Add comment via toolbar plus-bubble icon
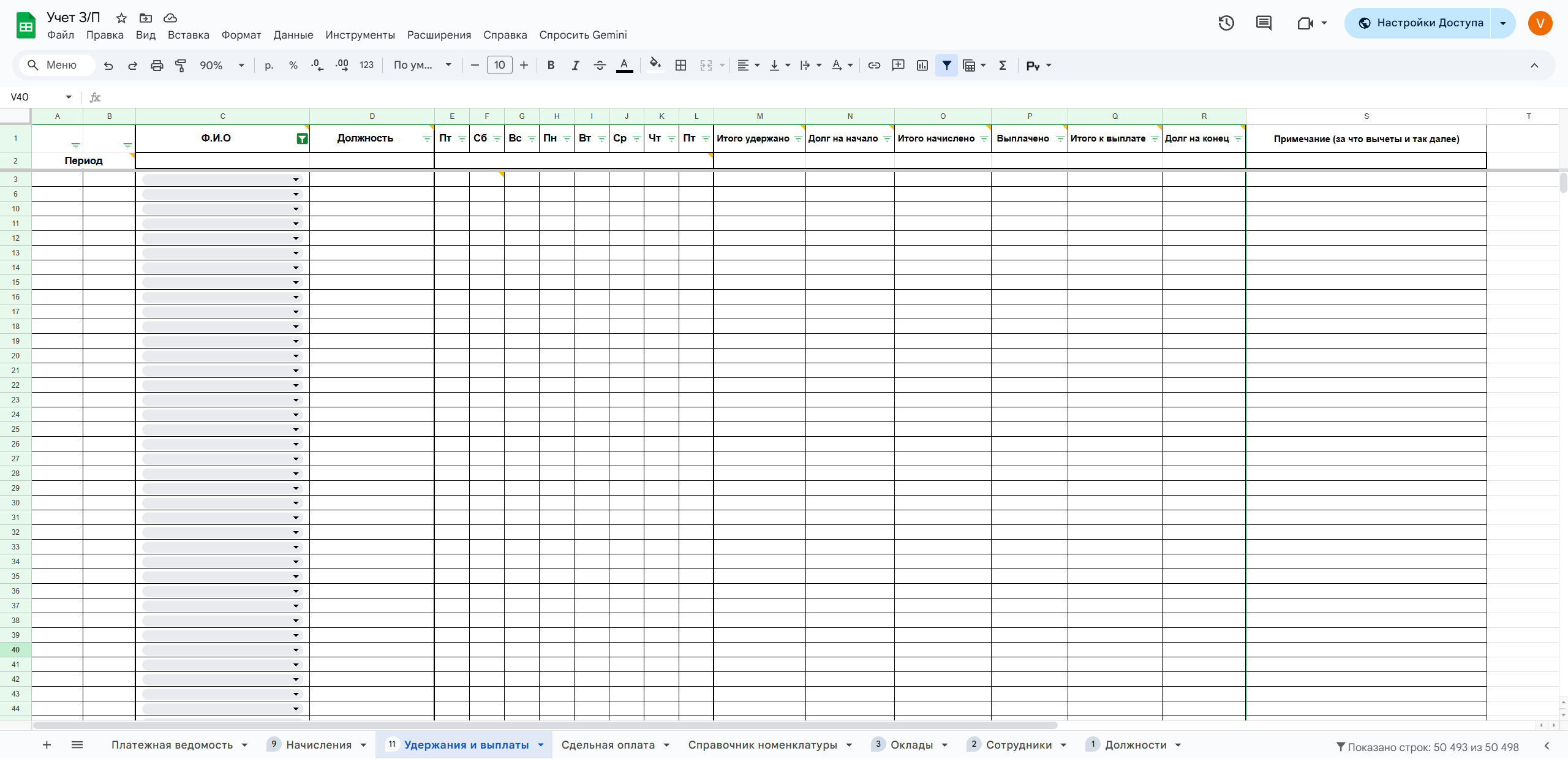The image size is (1568, 759). tap(898, 66)
